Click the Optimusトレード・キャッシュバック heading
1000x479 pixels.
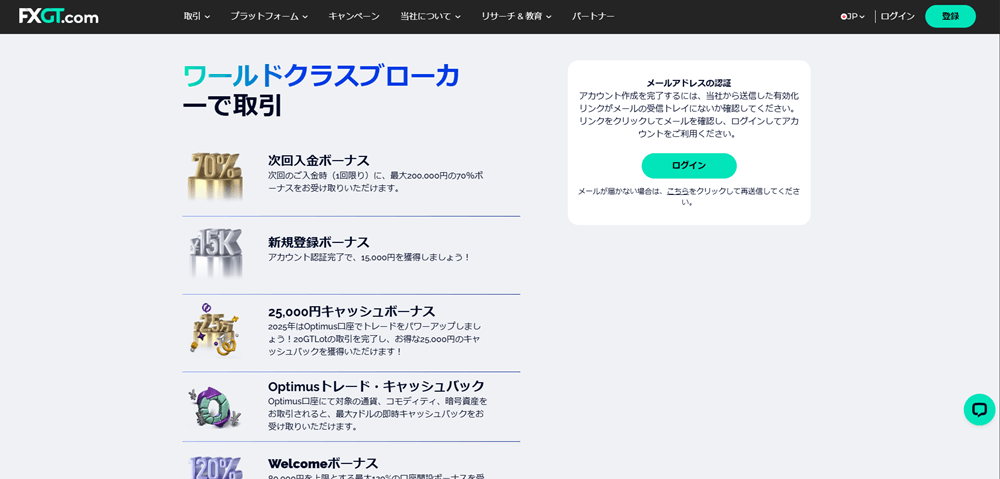click(376, 387)
